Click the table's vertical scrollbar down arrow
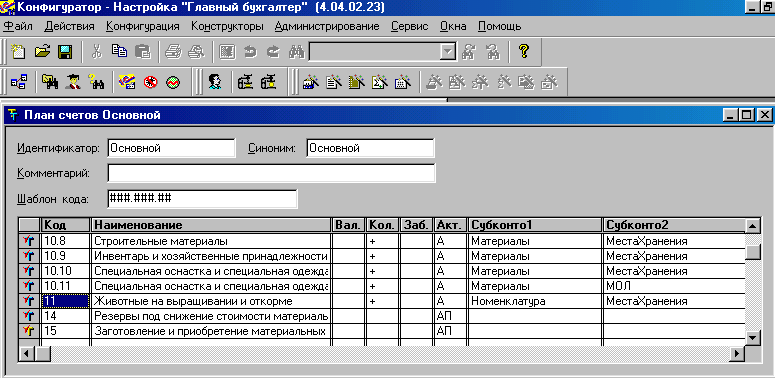 [752, 338]
